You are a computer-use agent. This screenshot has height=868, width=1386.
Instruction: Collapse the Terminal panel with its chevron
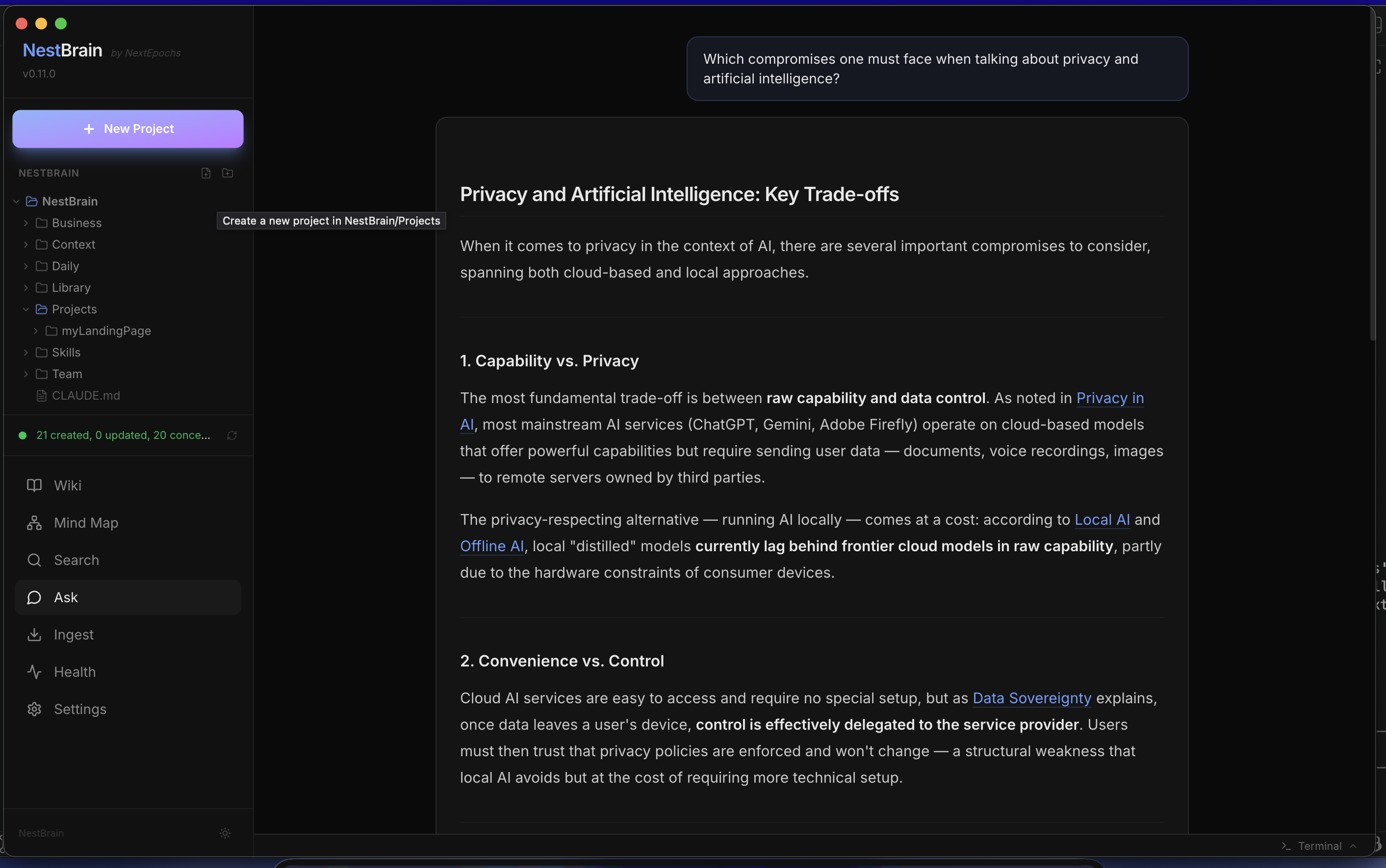[x=1353, y=845]
